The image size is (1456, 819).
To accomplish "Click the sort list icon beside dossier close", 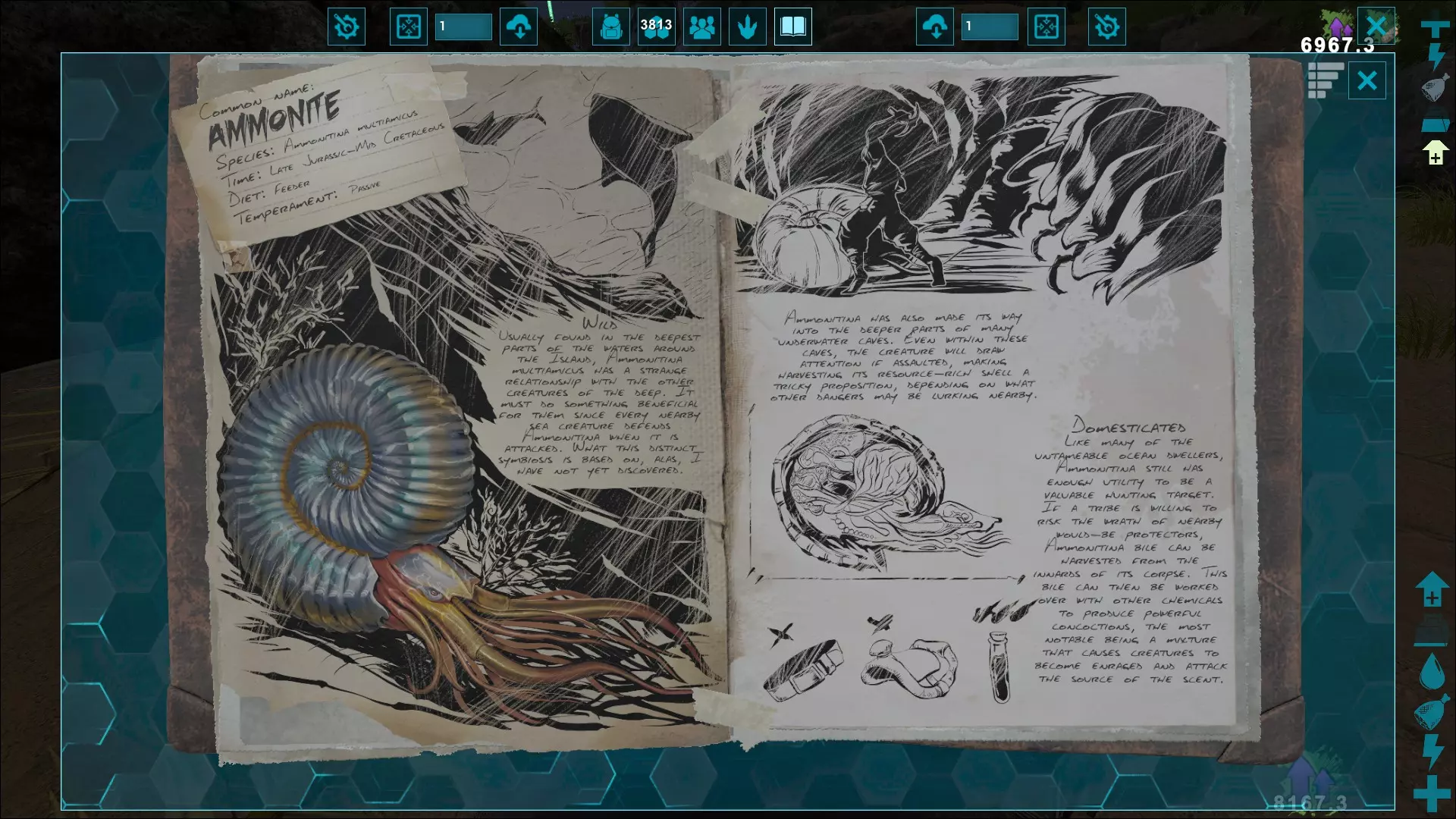I will pos(1325,80).
